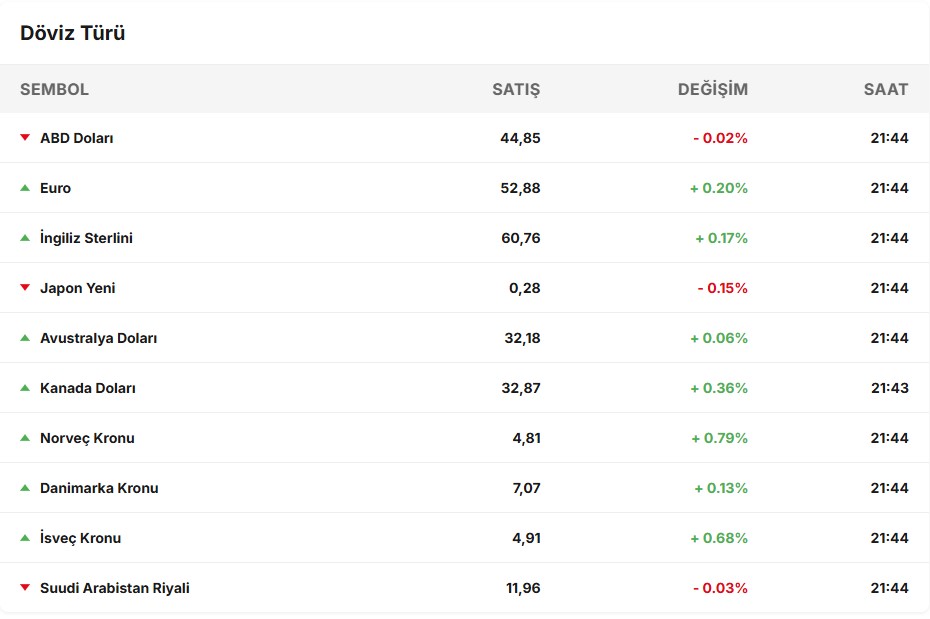930x619 pixels.
Task: Select the İsveç Kronu currency name
Action: point(80,538)
